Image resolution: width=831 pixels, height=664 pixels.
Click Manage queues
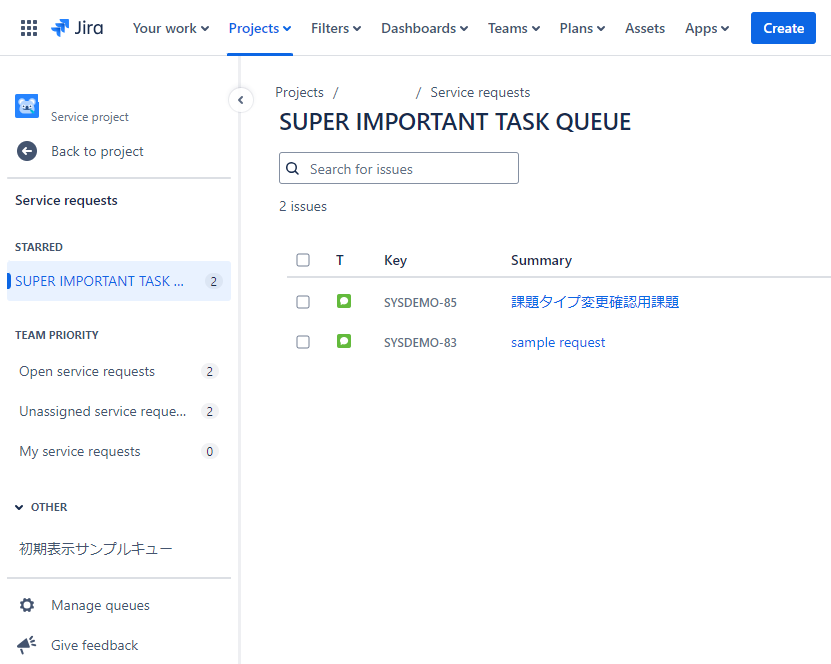click(100, 605)
